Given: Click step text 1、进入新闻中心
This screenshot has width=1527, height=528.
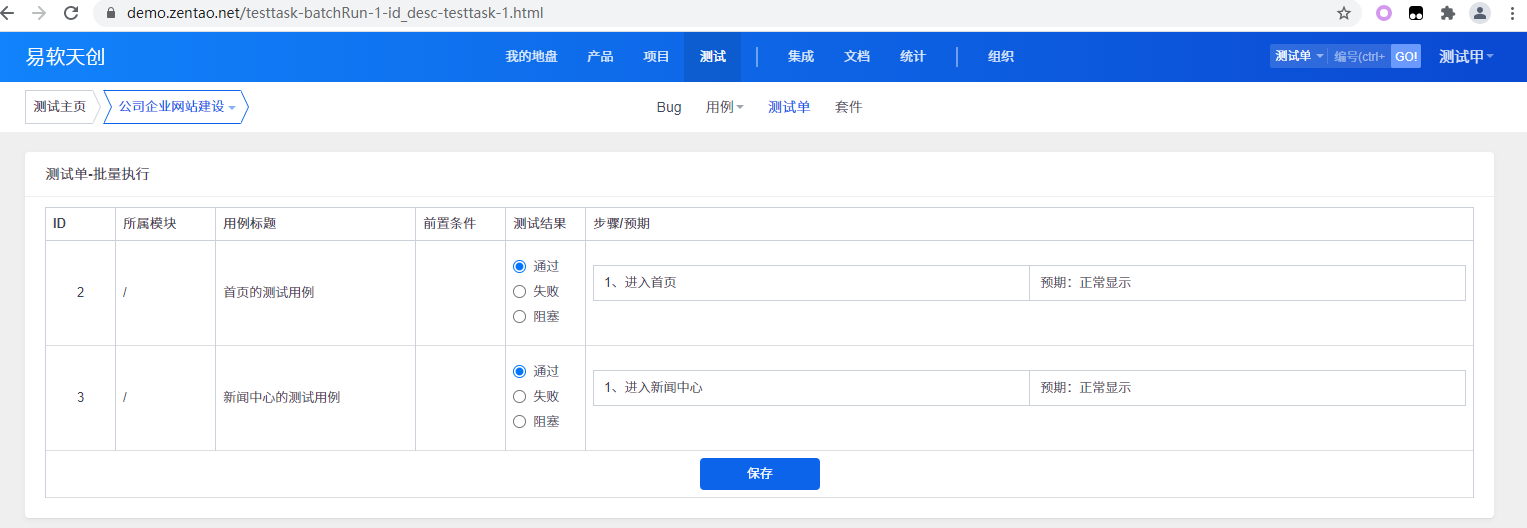Looking at the screenshot, I should 653,388.
